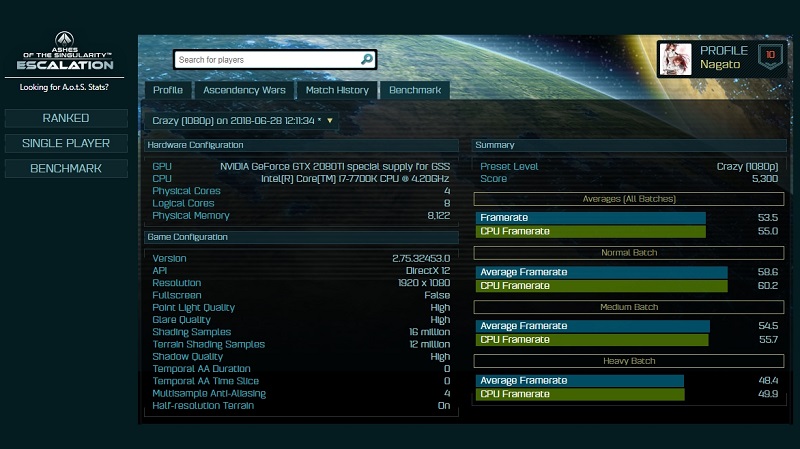Click the Normal Batch CPU Framerate bar
This screenshot has height=449, width=800.
(x=602, y=286)
